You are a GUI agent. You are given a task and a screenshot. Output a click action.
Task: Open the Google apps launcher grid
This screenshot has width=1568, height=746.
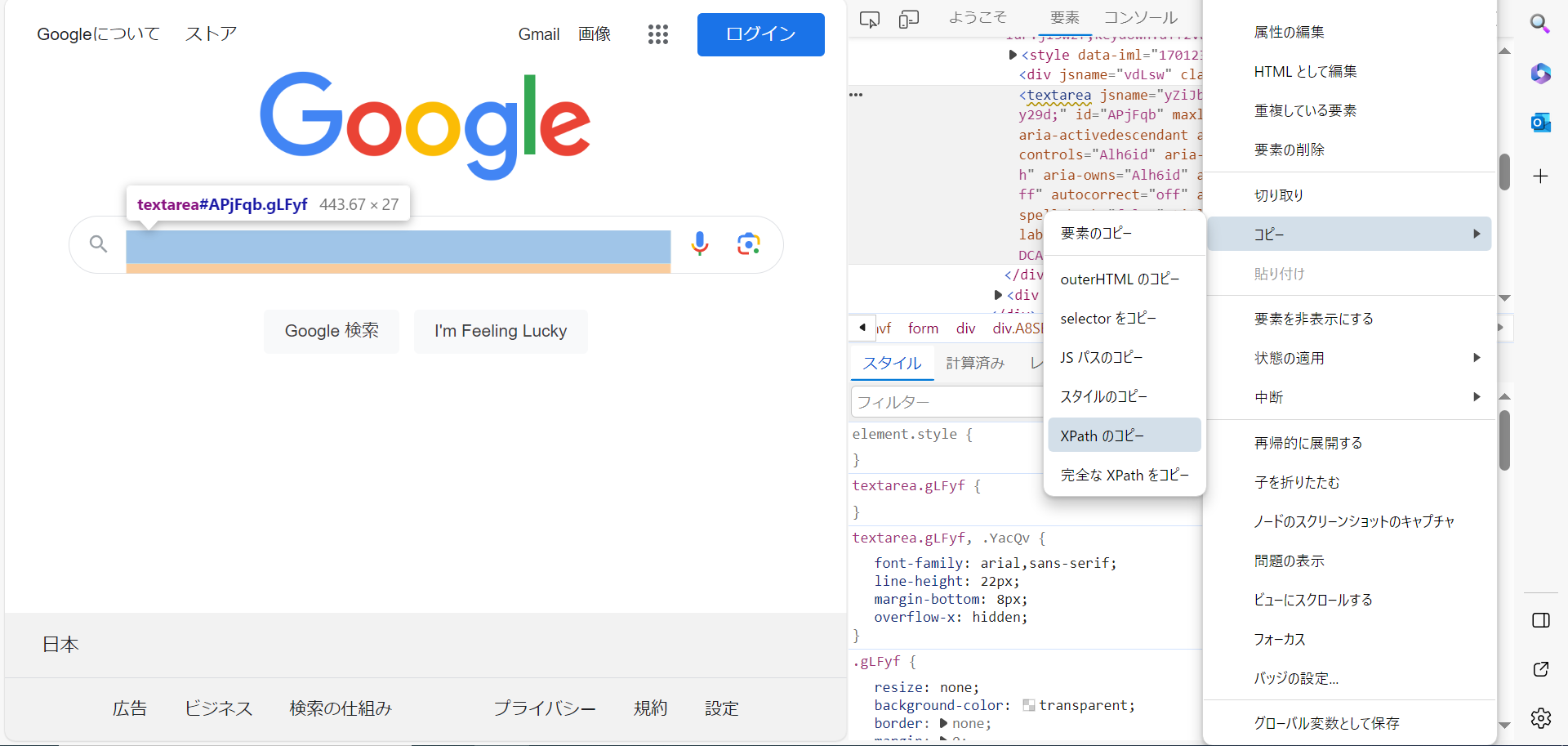(x=657, y=34)
